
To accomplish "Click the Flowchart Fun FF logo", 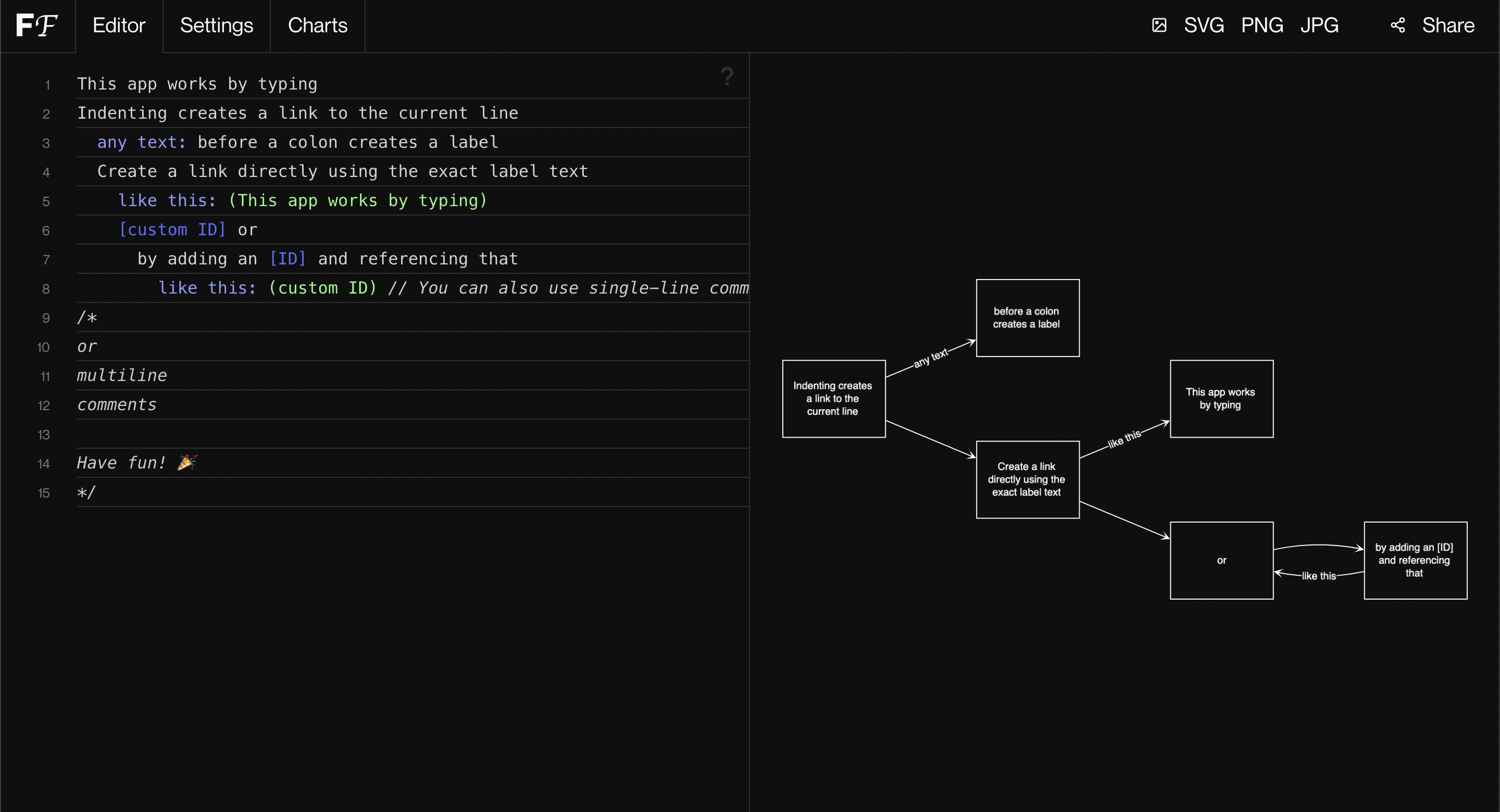I will coord(36,26).
